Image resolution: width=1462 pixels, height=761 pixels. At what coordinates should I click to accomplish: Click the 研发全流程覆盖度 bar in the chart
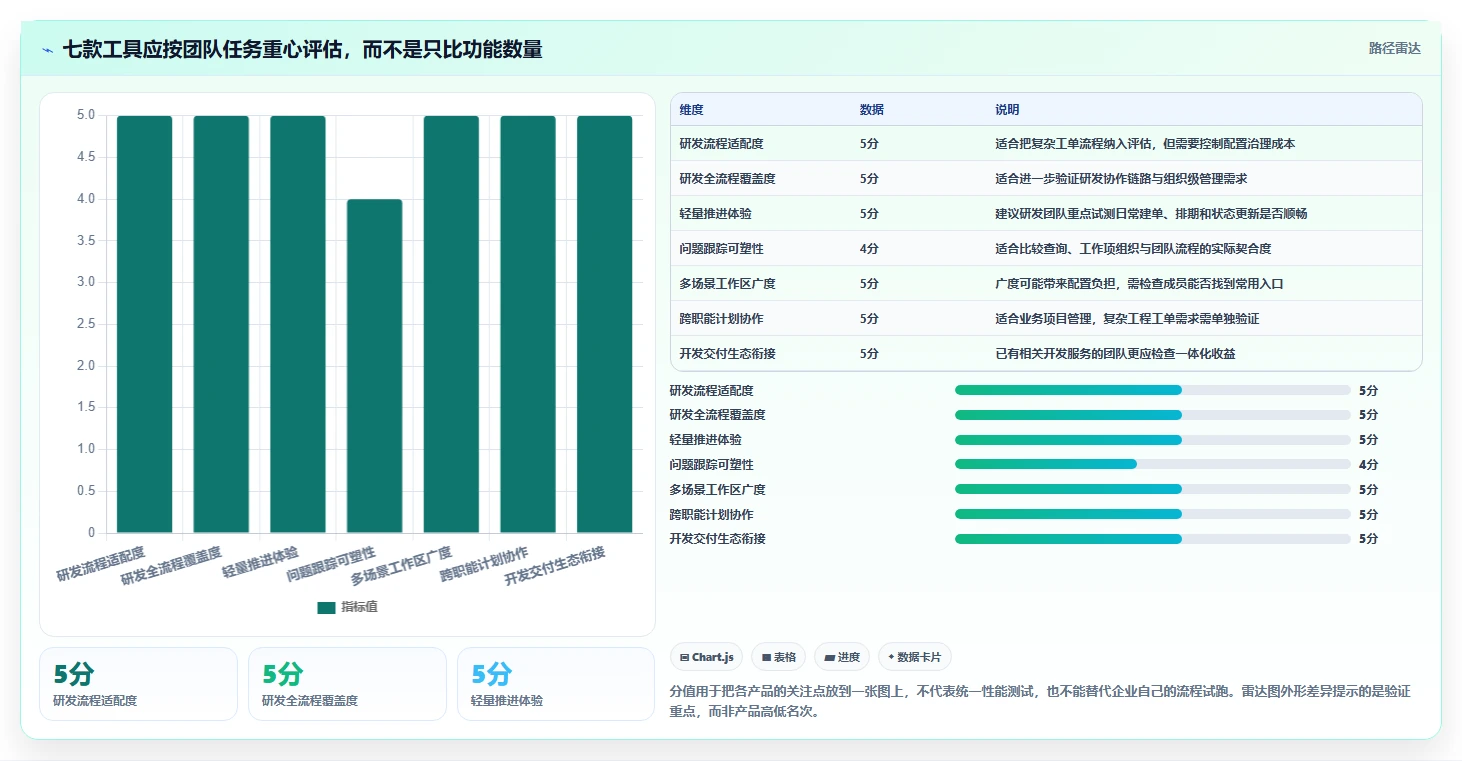[x=221, y=324]
